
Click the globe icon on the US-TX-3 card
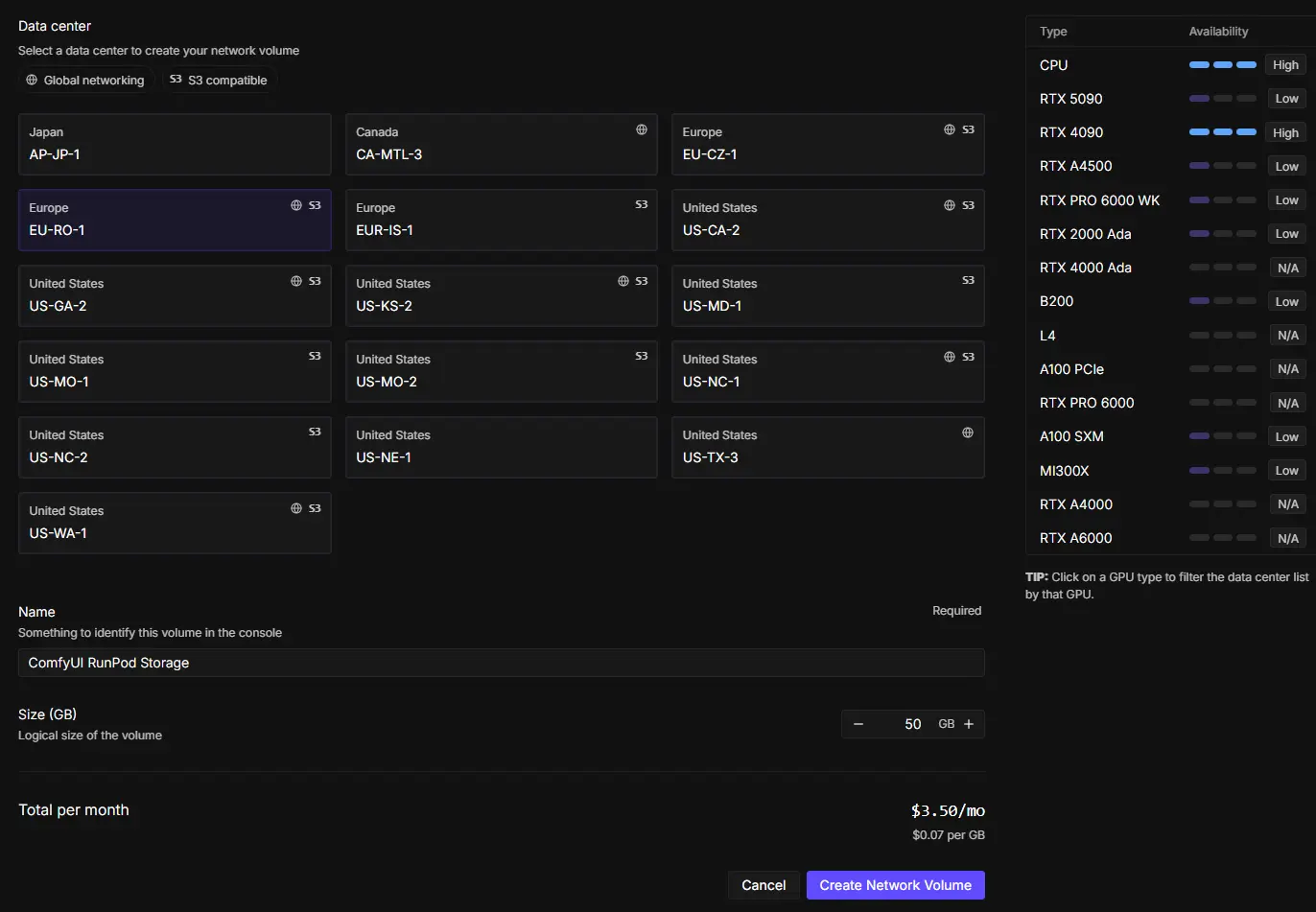[968, 433]
